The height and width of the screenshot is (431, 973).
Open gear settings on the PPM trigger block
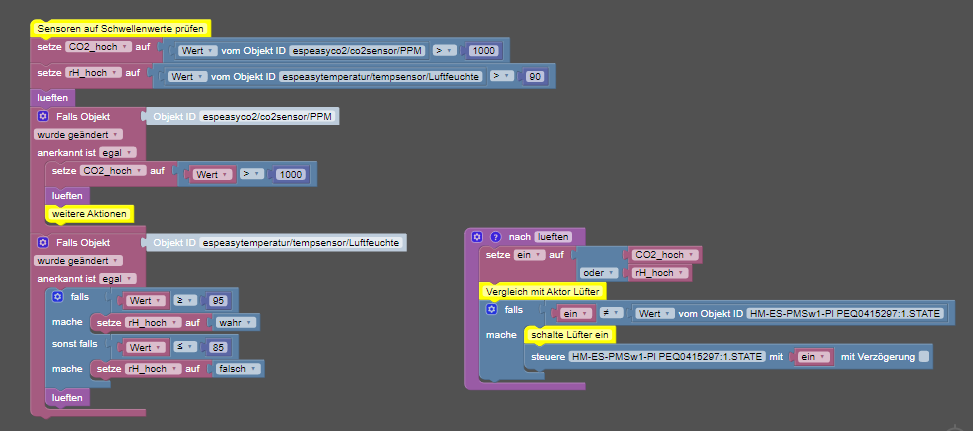point(42,116)
